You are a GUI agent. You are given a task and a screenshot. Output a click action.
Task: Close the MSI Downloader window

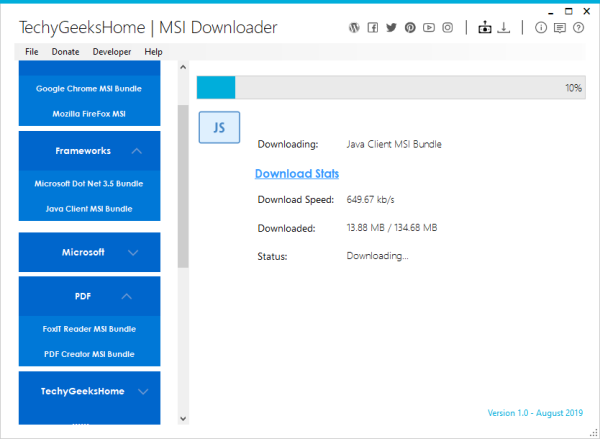587,11
